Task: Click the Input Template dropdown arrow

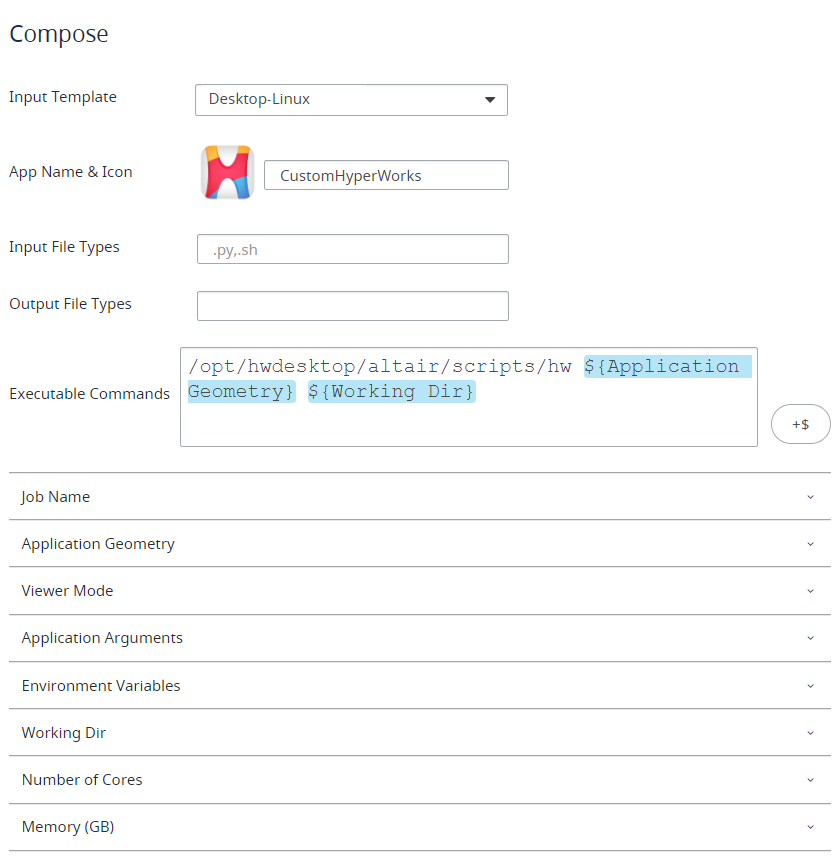Action: pos(490,100)
